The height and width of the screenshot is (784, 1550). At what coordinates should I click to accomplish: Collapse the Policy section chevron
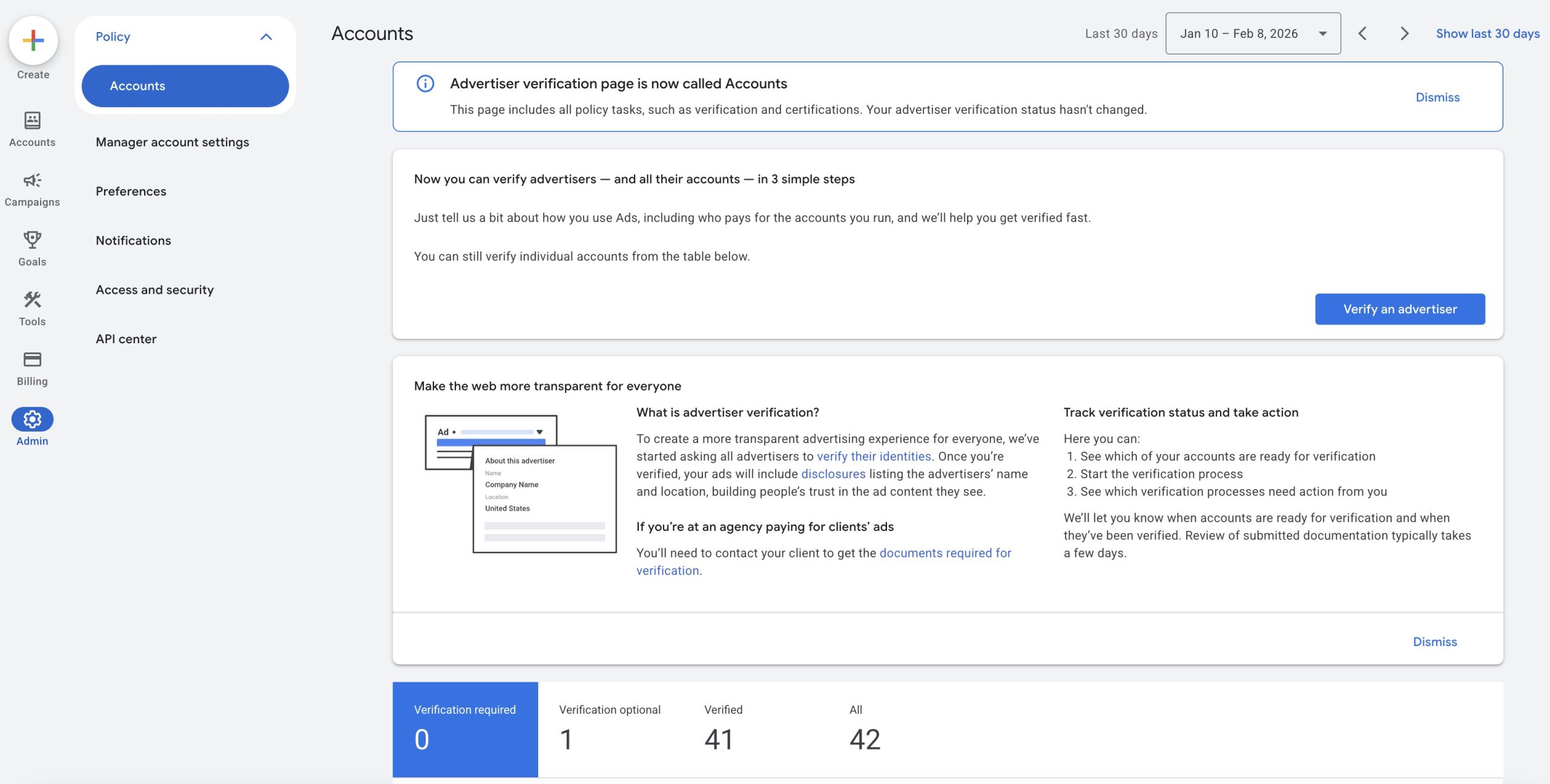tap(266, 37)
